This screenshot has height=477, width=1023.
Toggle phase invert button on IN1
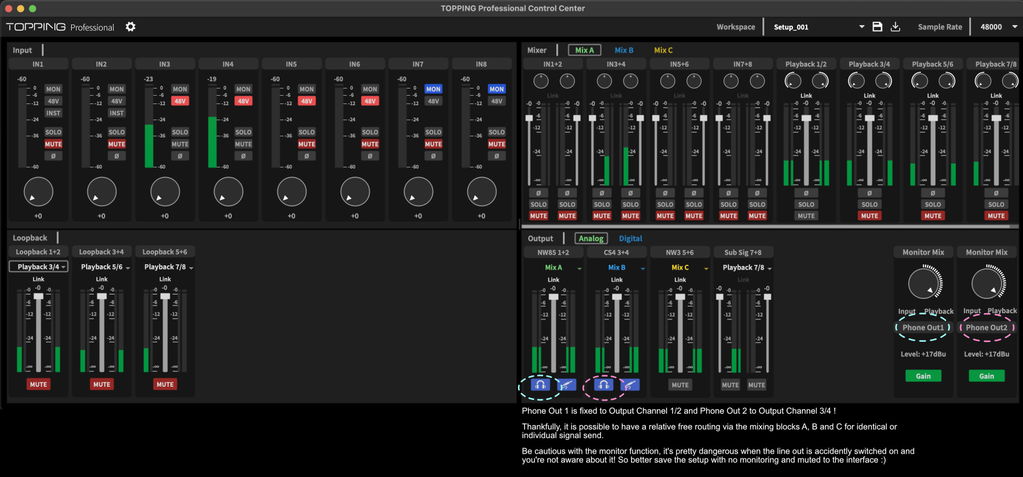pos(53,156)
